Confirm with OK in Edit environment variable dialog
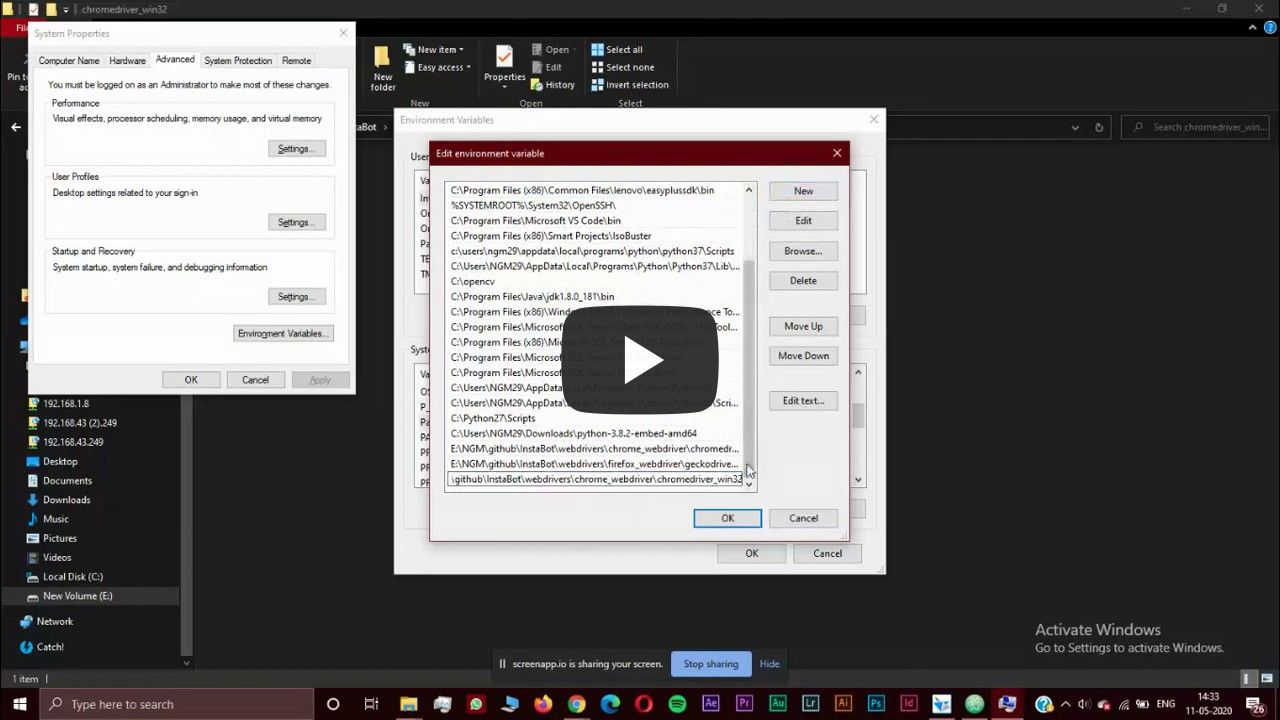 (x=727, y=518)
